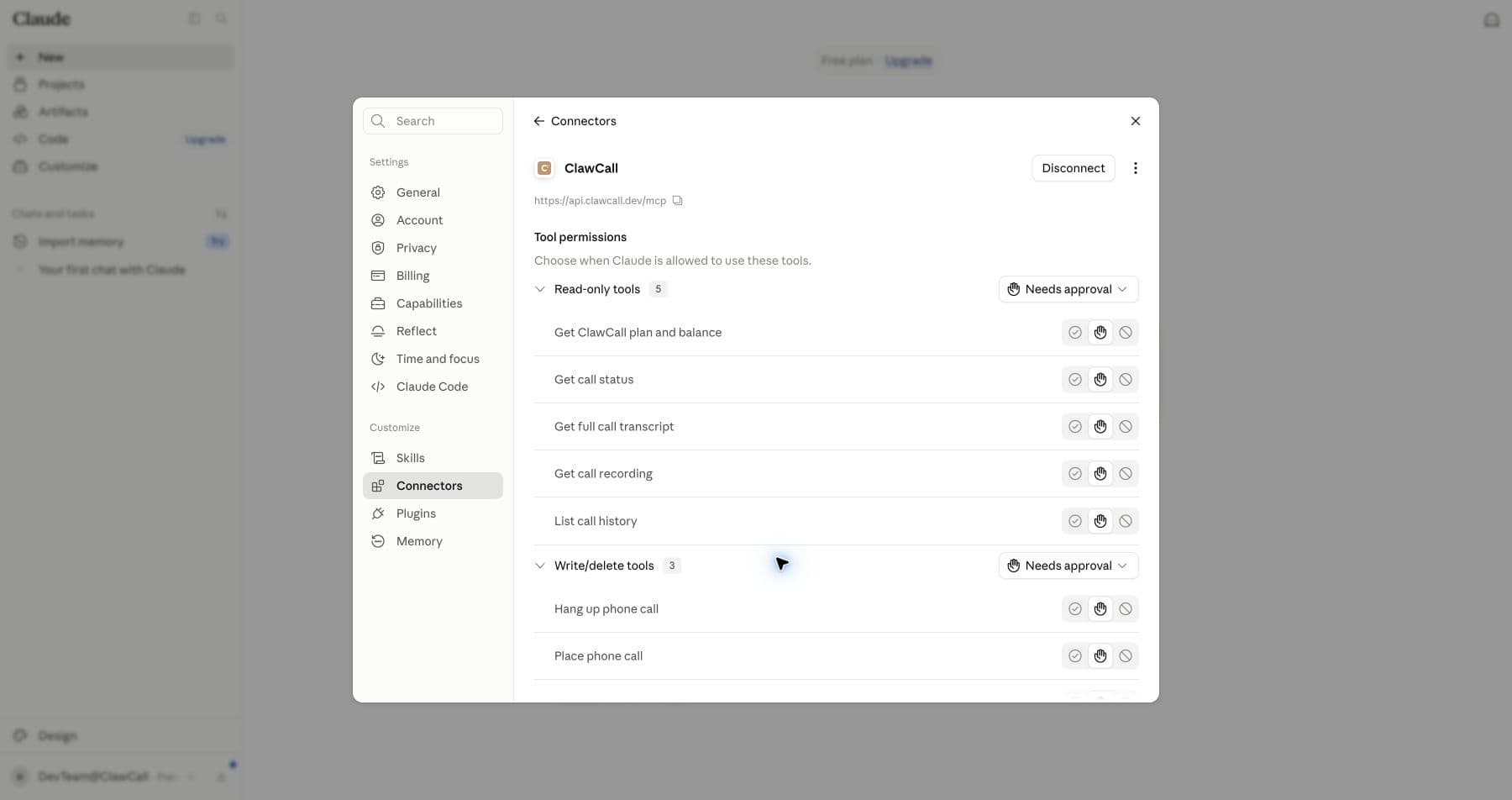Close the settings dialog
This screenshot has width=1512, height=800.
click(x=1135, y=121)
